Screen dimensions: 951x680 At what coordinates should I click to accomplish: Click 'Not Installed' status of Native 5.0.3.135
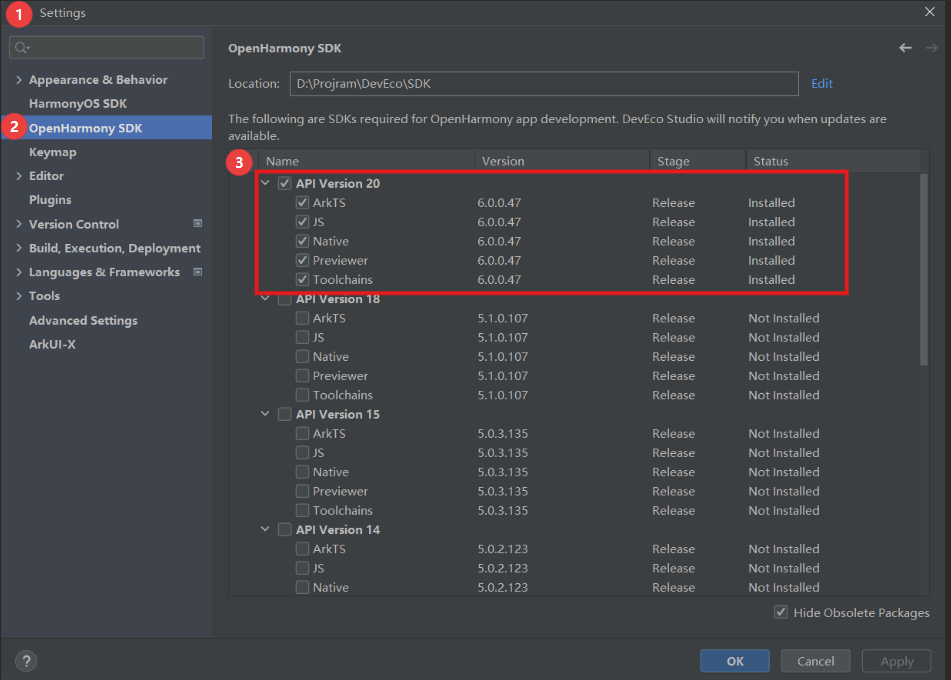[784, 472]
